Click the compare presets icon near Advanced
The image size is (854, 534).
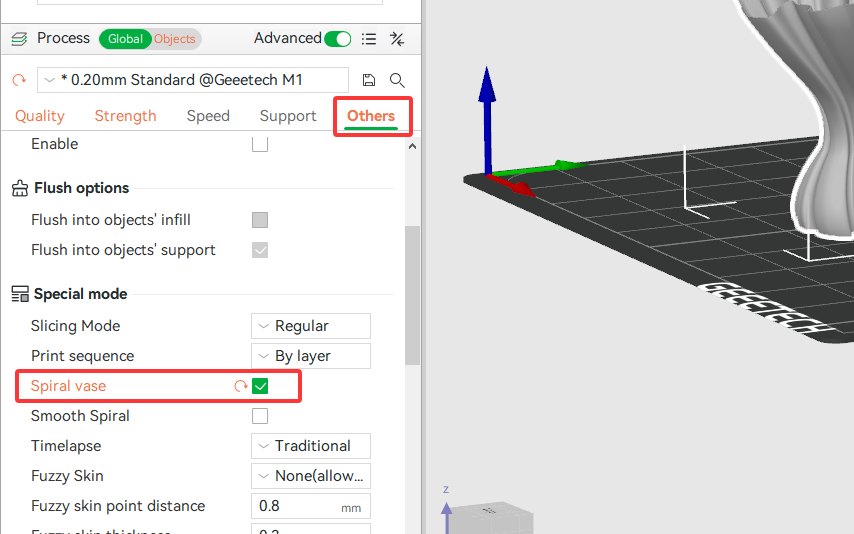click(x=397, y=39)
